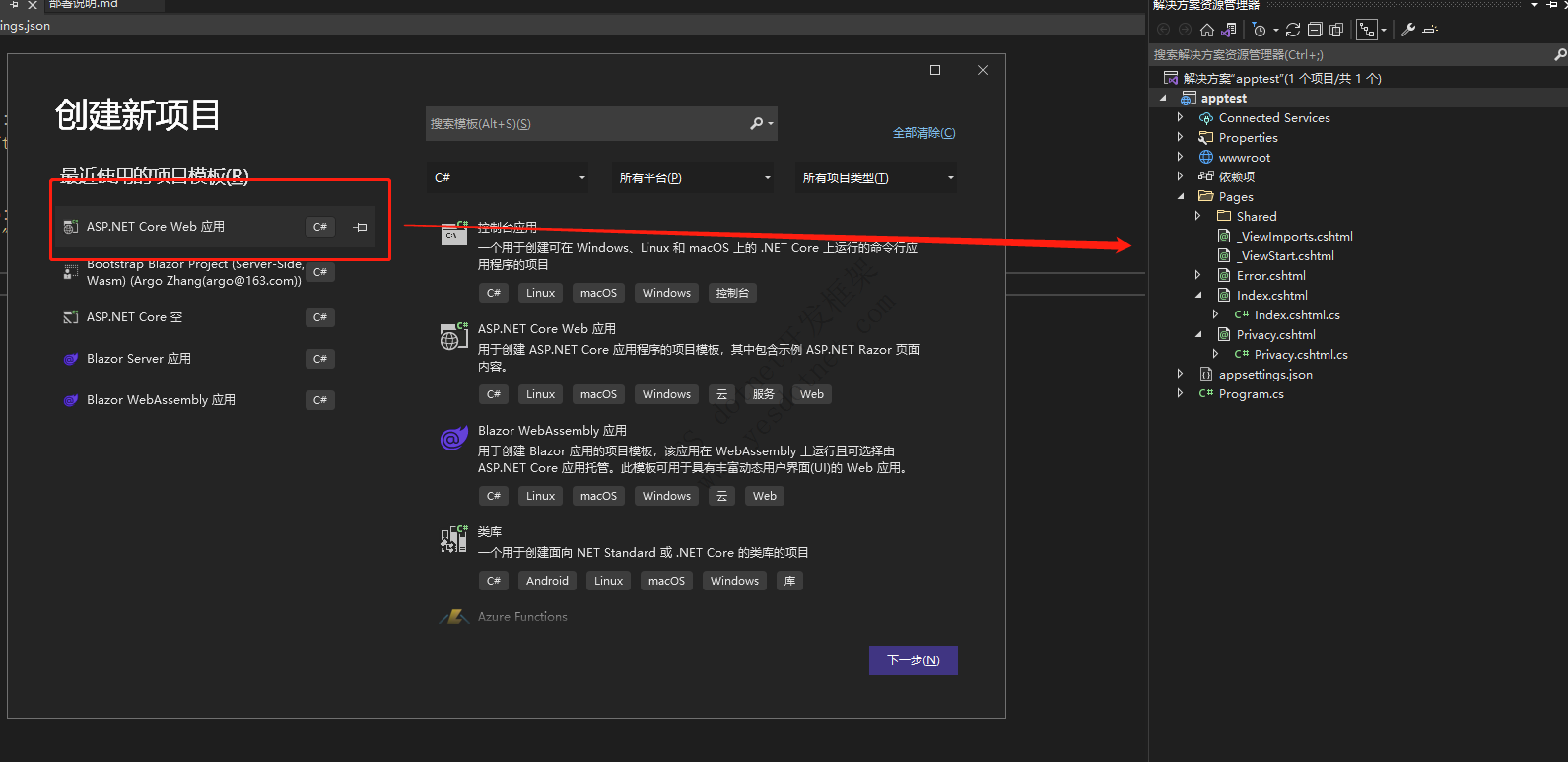Choose the 类库 class library template icon
This screenshot has height=762, width=1568.
454,538
